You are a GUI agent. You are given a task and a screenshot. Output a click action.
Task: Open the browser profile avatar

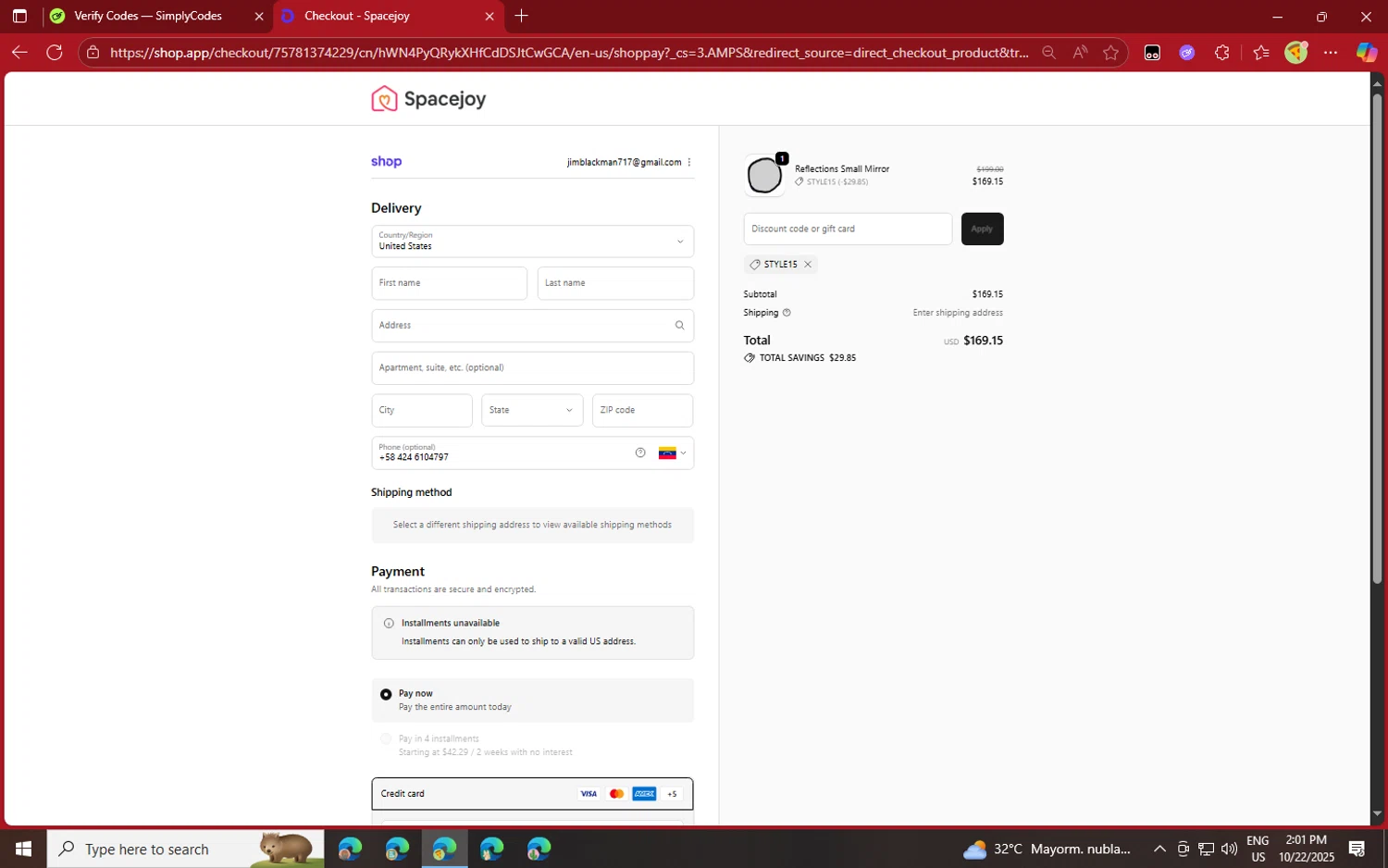(x=1296, y=52)
